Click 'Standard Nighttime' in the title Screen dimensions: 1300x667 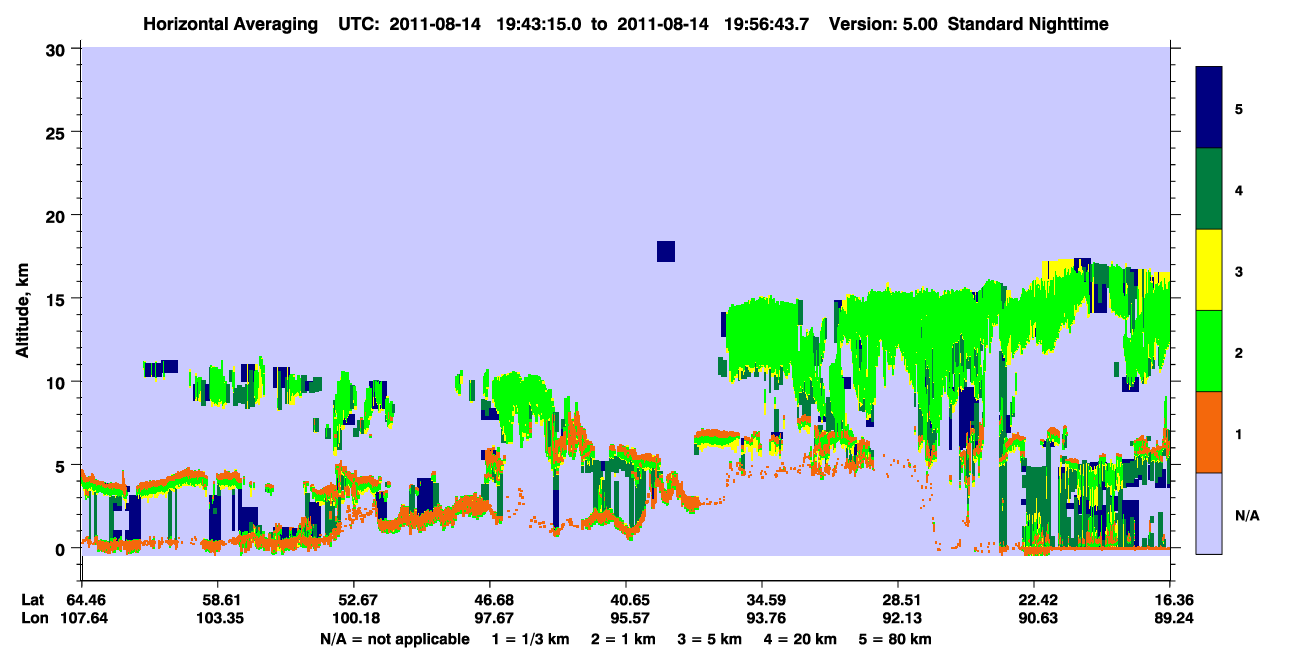click(x=1027, y=23)
